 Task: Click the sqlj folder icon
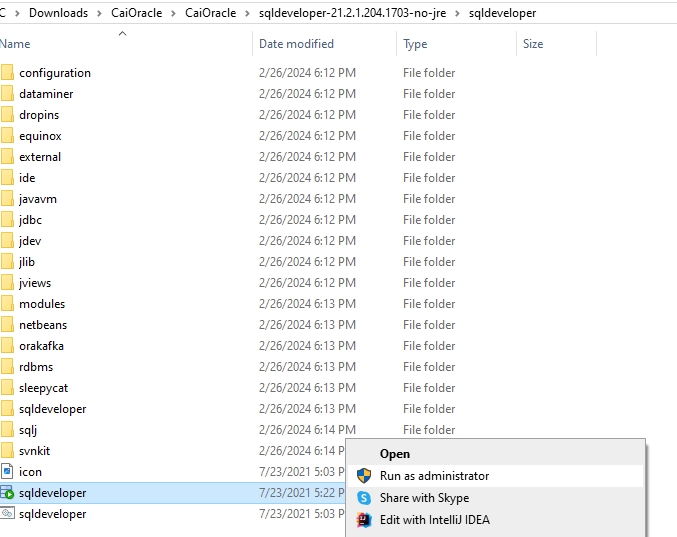7,430
